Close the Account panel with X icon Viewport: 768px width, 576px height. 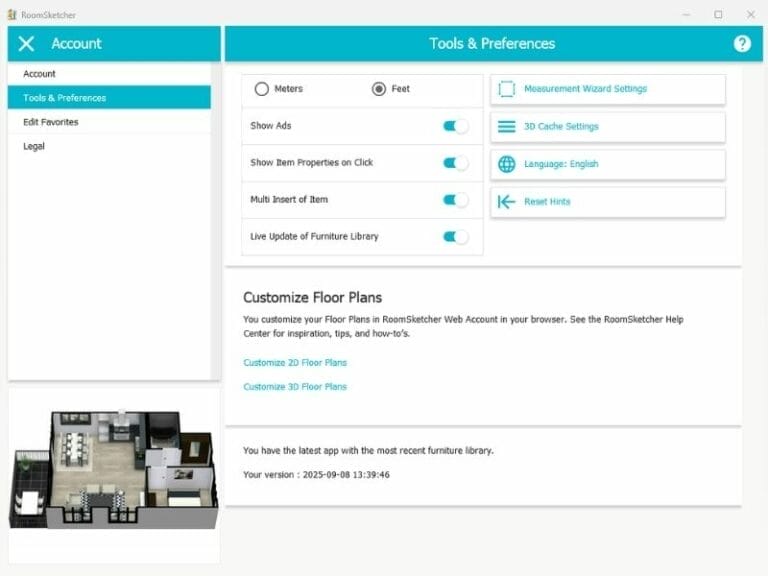[26, 44]
